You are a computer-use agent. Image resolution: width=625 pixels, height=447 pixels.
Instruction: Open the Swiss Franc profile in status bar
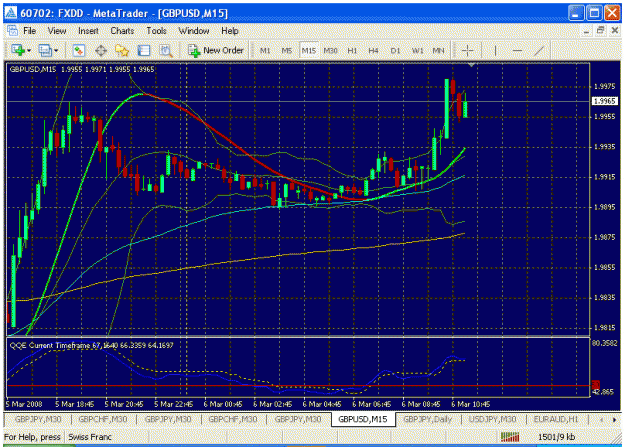[x=90, y=437]
